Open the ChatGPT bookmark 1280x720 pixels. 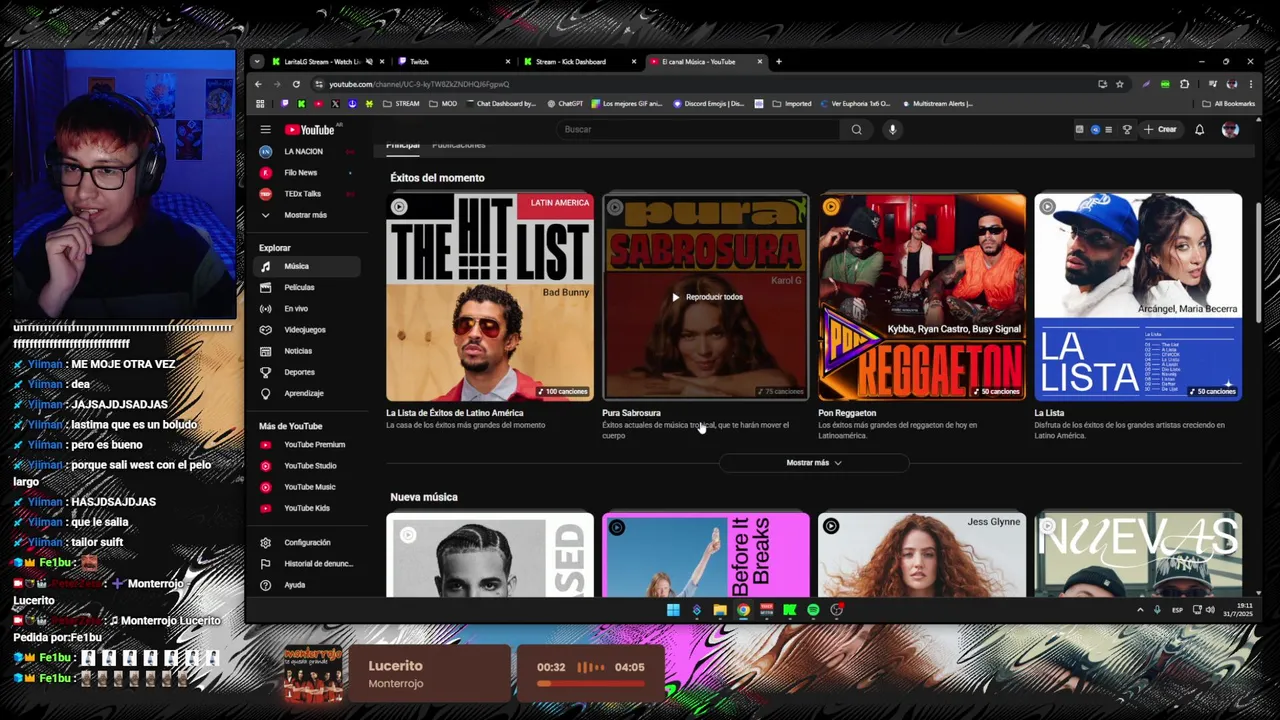click(x=565, y=103)
